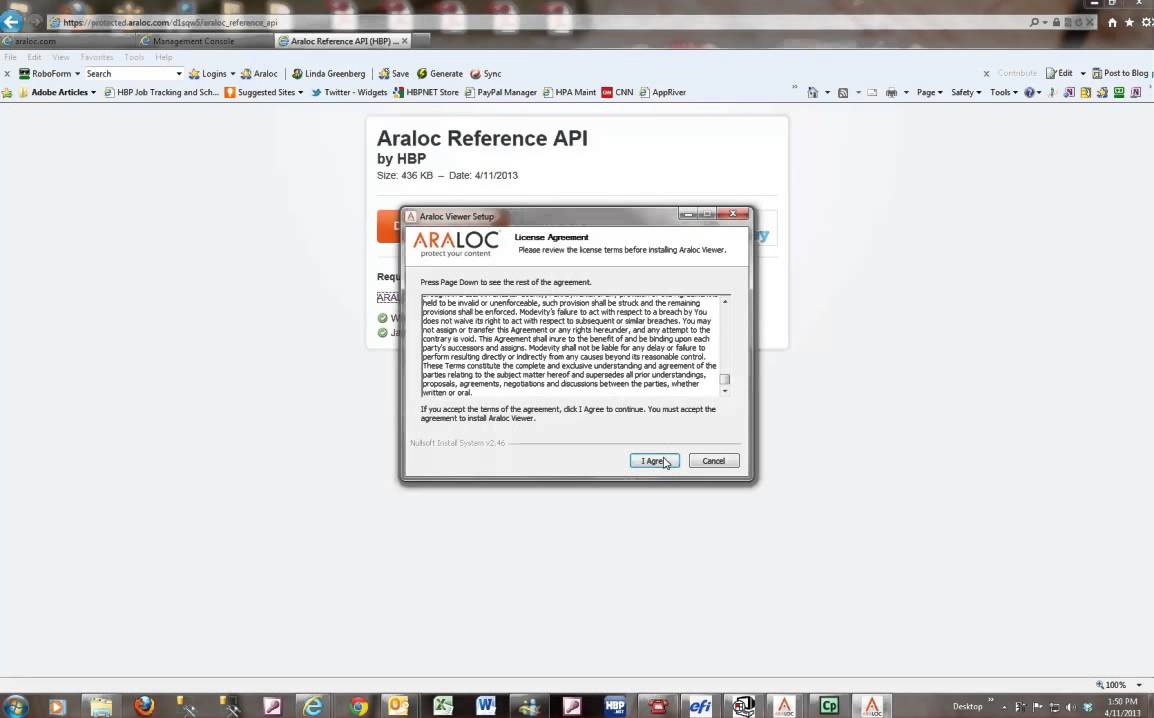Open the RoboForm dropdown

coord(49,74)
